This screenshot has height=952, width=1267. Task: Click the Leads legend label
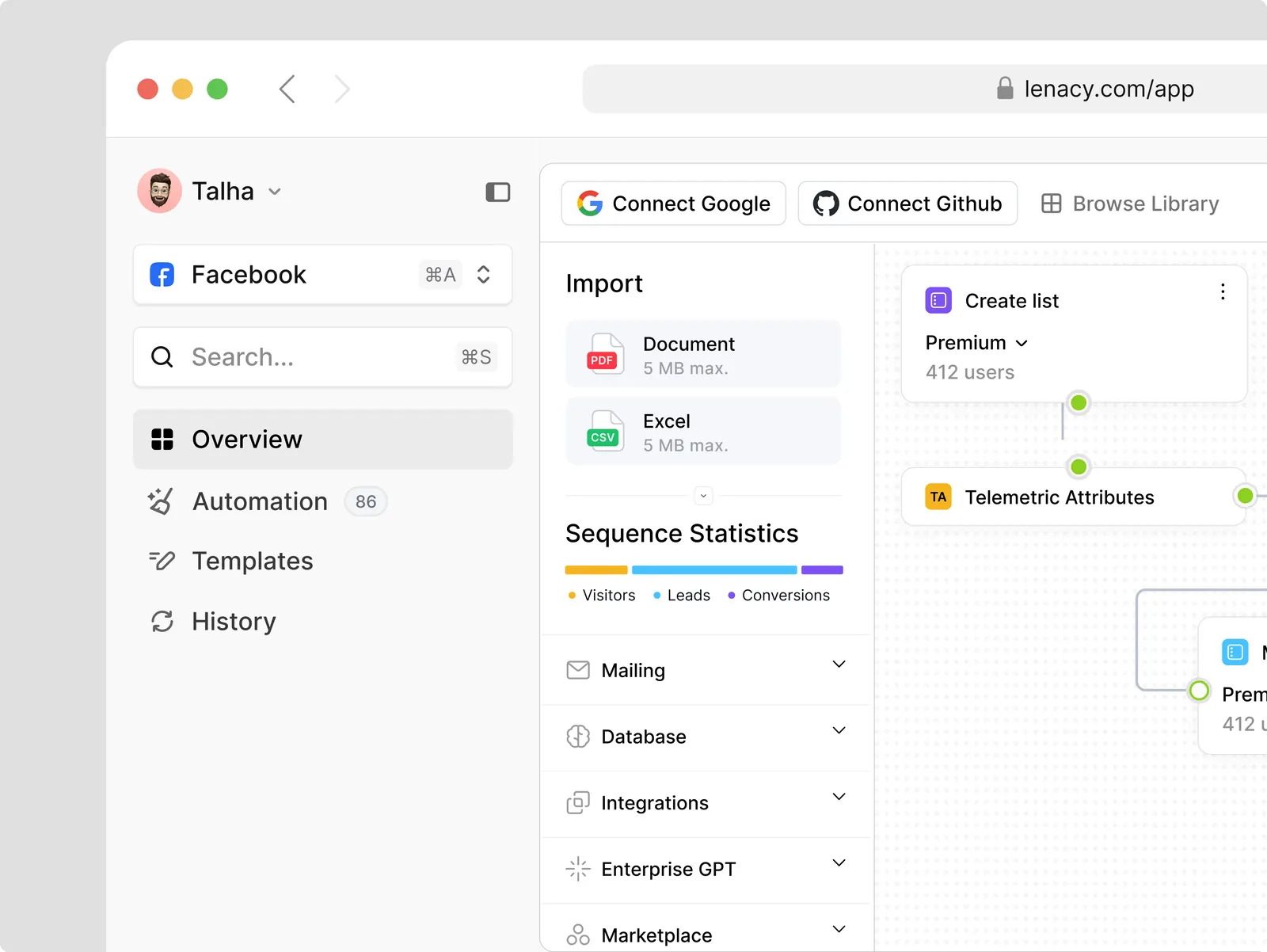click(688, 596)
